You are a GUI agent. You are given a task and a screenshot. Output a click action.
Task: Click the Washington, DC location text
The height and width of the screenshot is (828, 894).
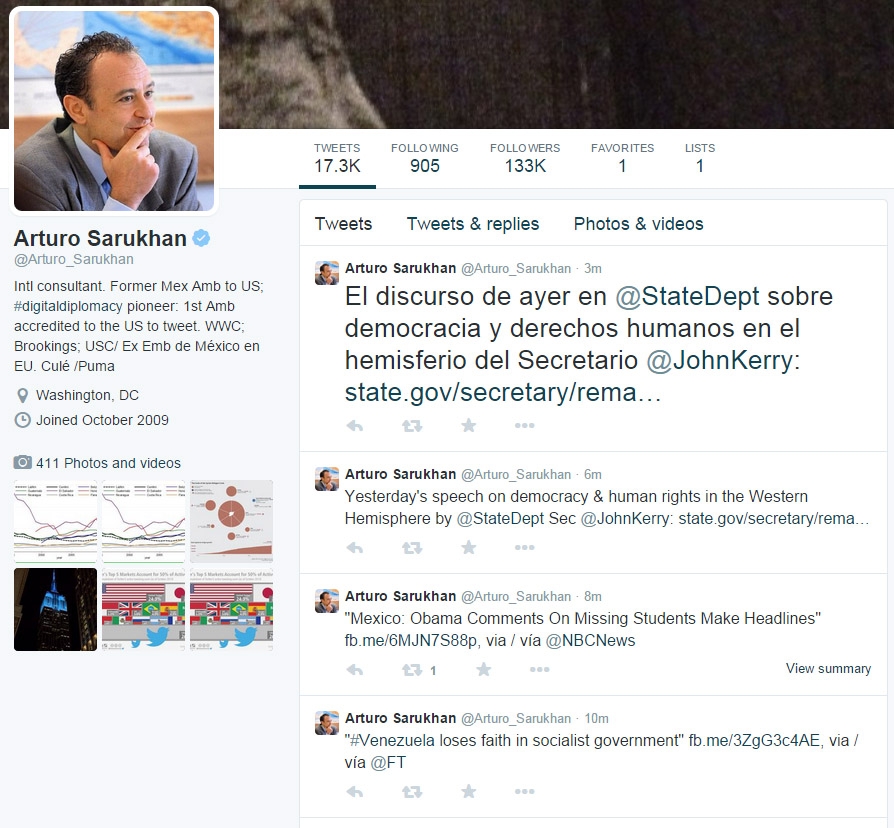point(87,395)
